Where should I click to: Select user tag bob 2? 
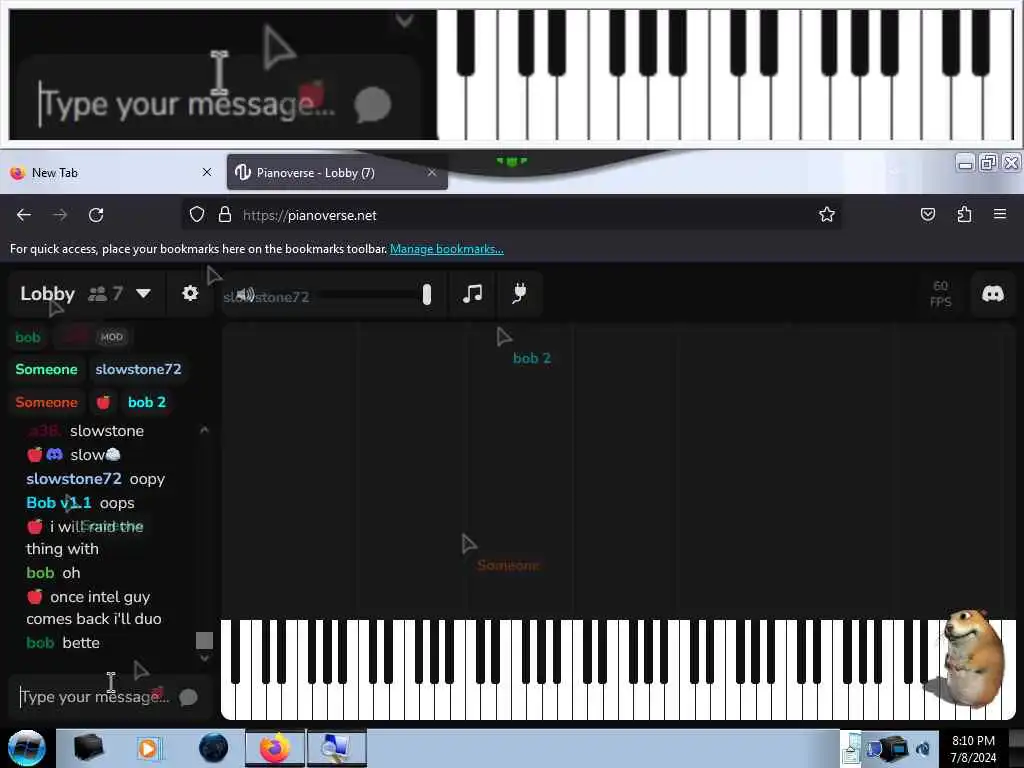click(147, 402)
